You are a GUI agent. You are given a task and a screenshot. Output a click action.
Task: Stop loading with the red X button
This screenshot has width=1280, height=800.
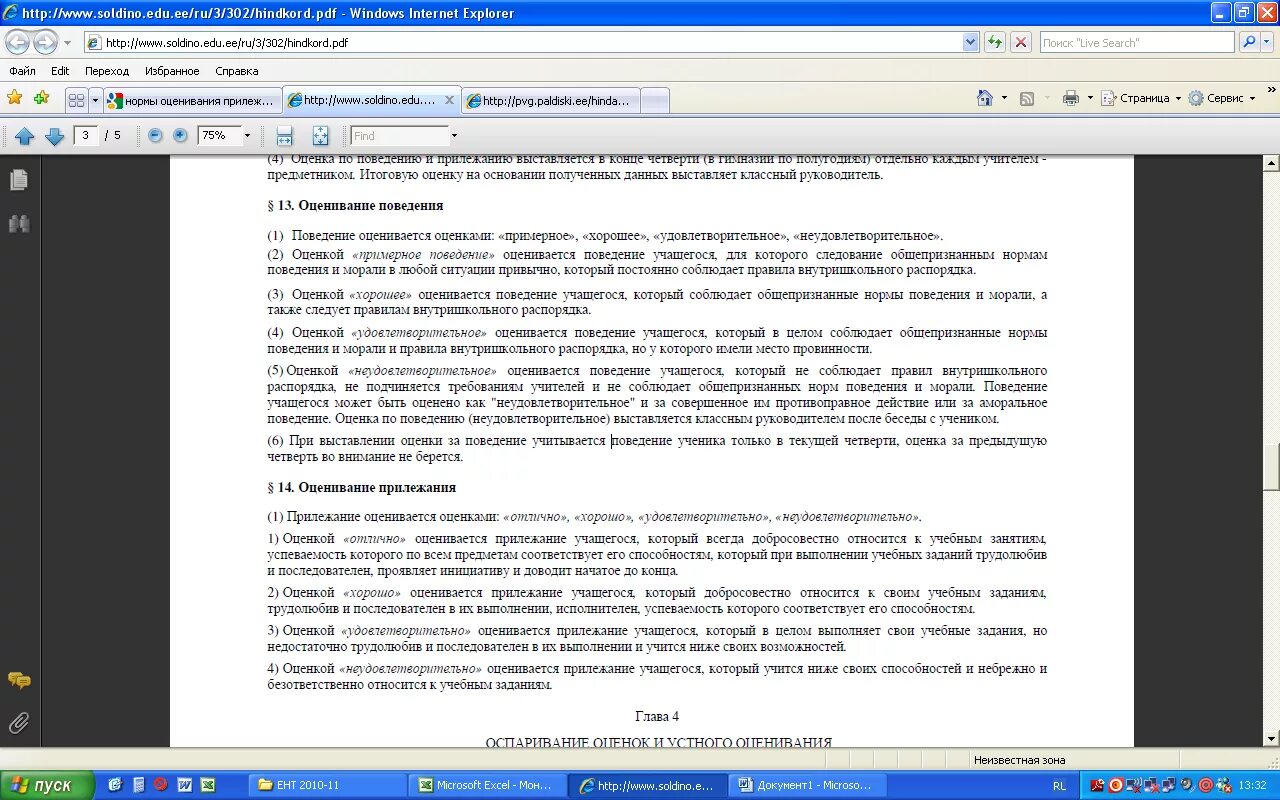pos(1020,43)
